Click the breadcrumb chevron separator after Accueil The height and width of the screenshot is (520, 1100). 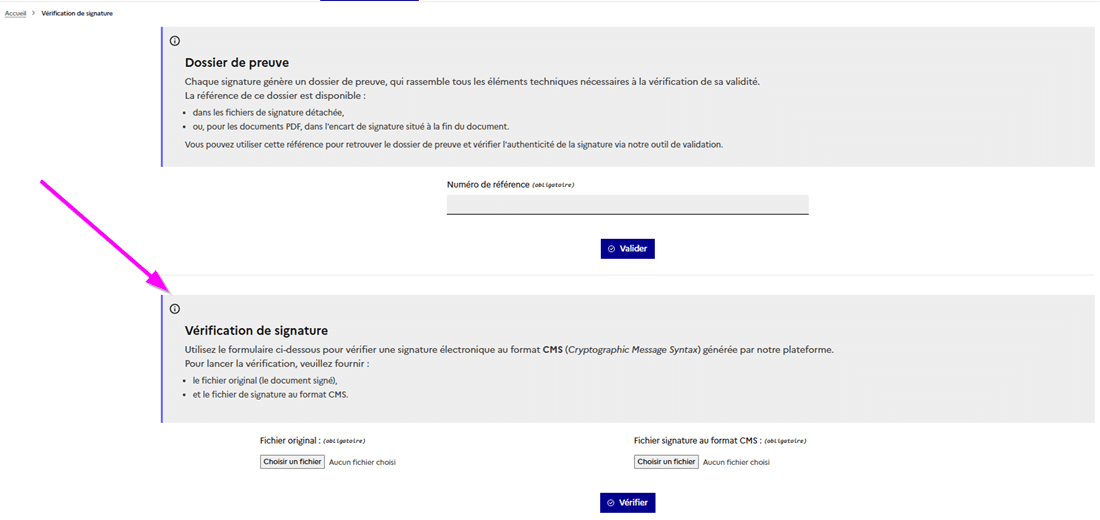point(33,13)
